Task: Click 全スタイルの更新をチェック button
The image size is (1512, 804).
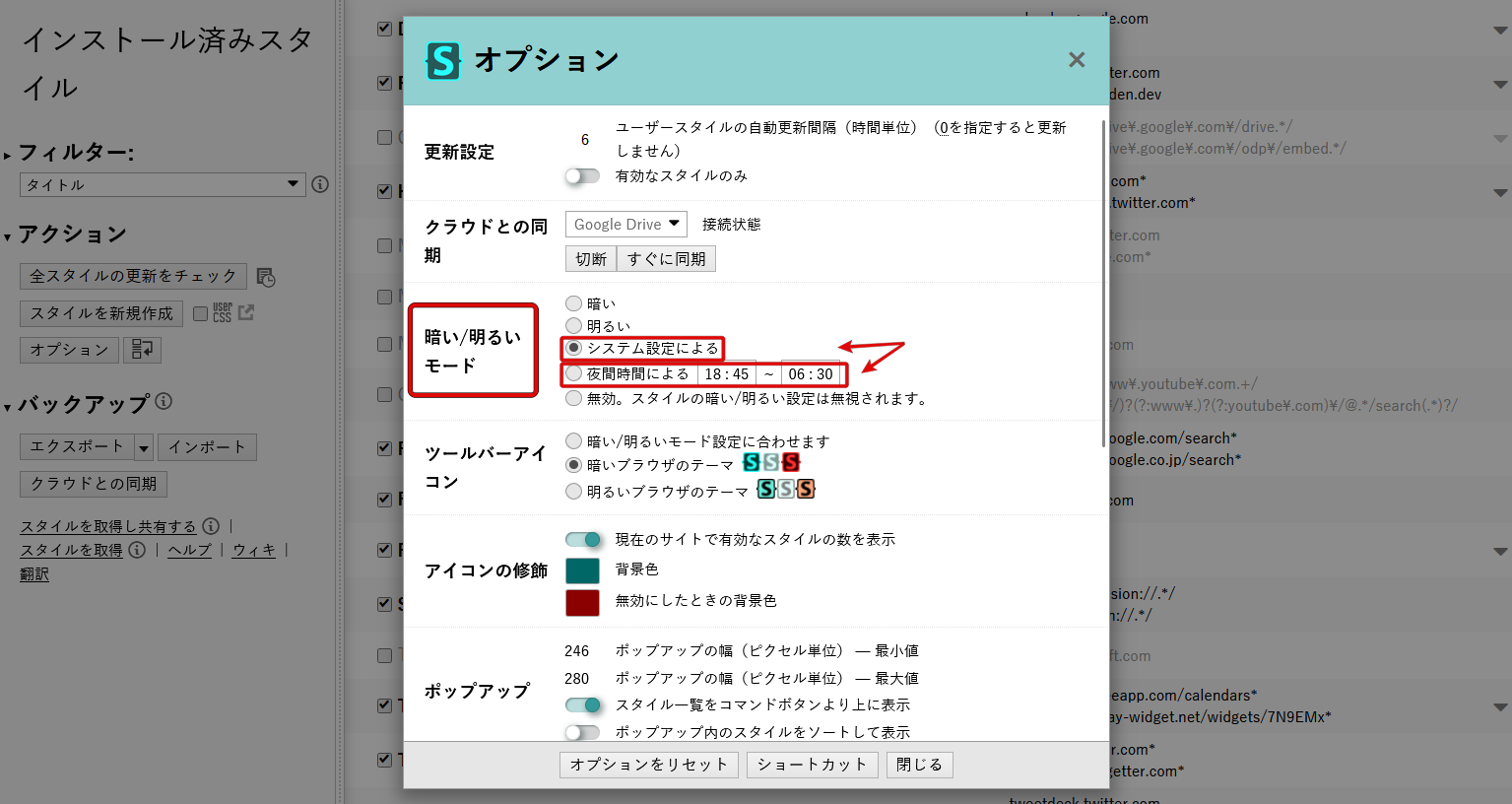Action: (x=133, y=276)
